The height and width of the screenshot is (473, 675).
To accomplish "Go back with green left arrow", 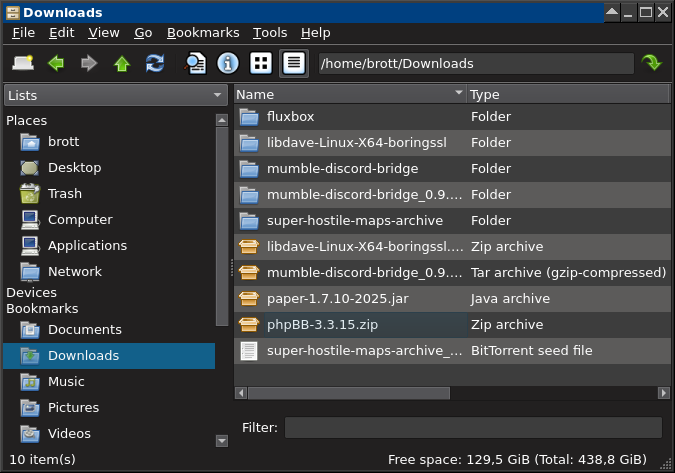I will (56, 63).
